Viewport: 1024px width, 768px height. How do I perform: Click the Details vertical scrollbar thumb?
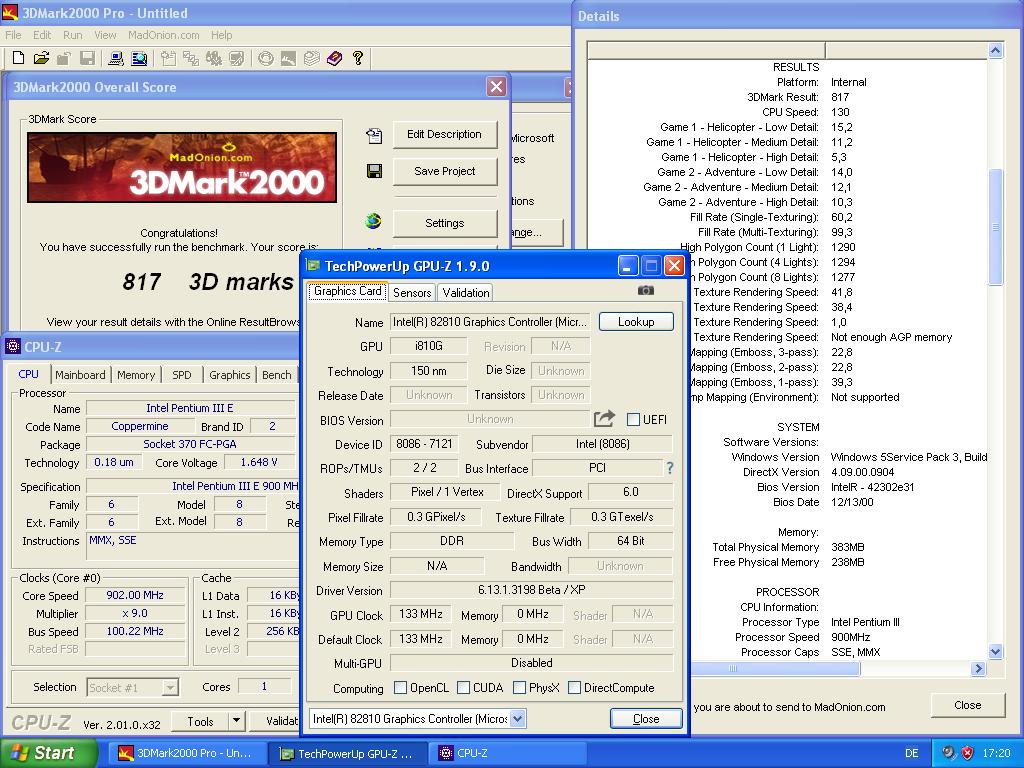point(995,227)
